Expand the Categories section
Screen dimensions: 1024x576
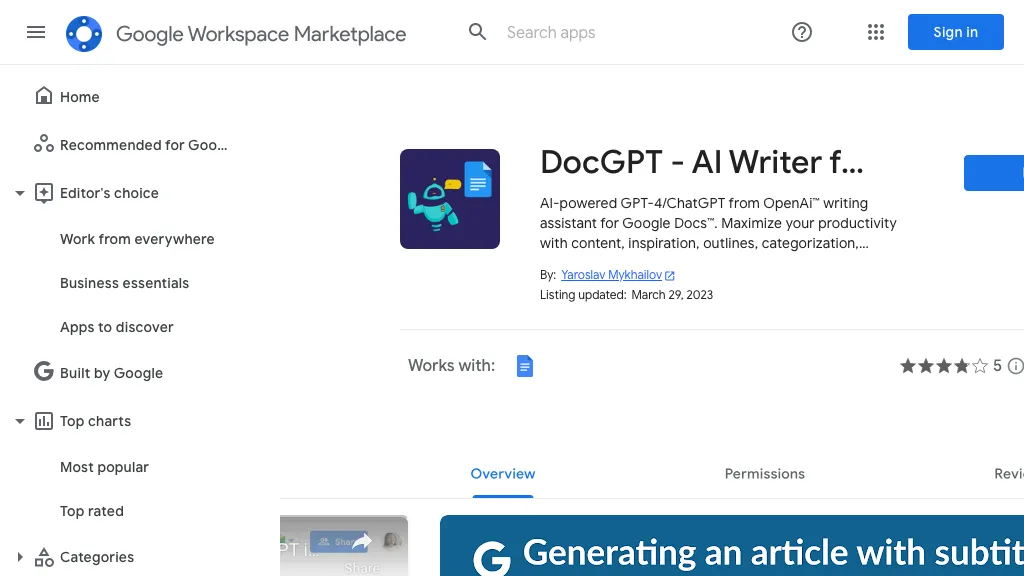[20, 557]
